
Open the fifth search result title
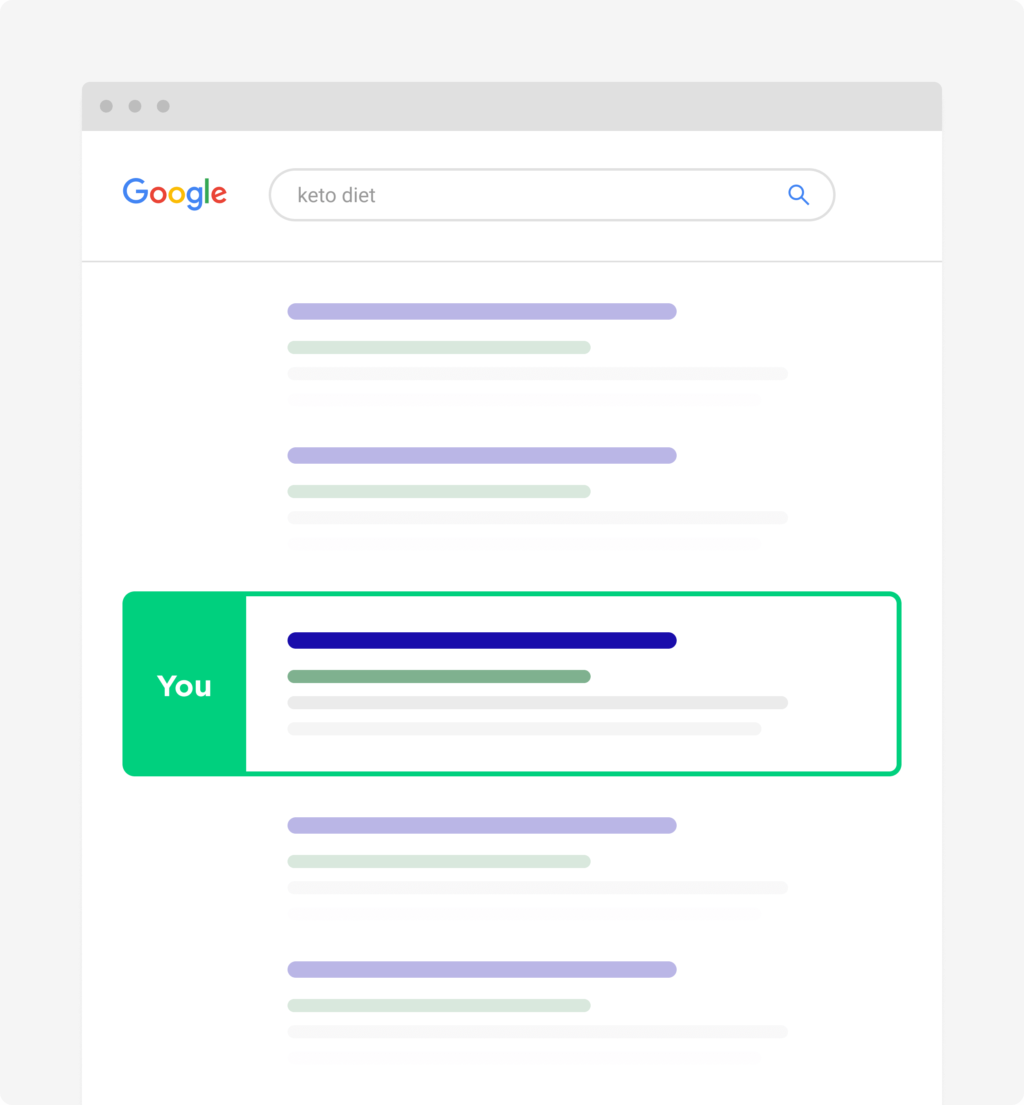click(x=481, y=969)
